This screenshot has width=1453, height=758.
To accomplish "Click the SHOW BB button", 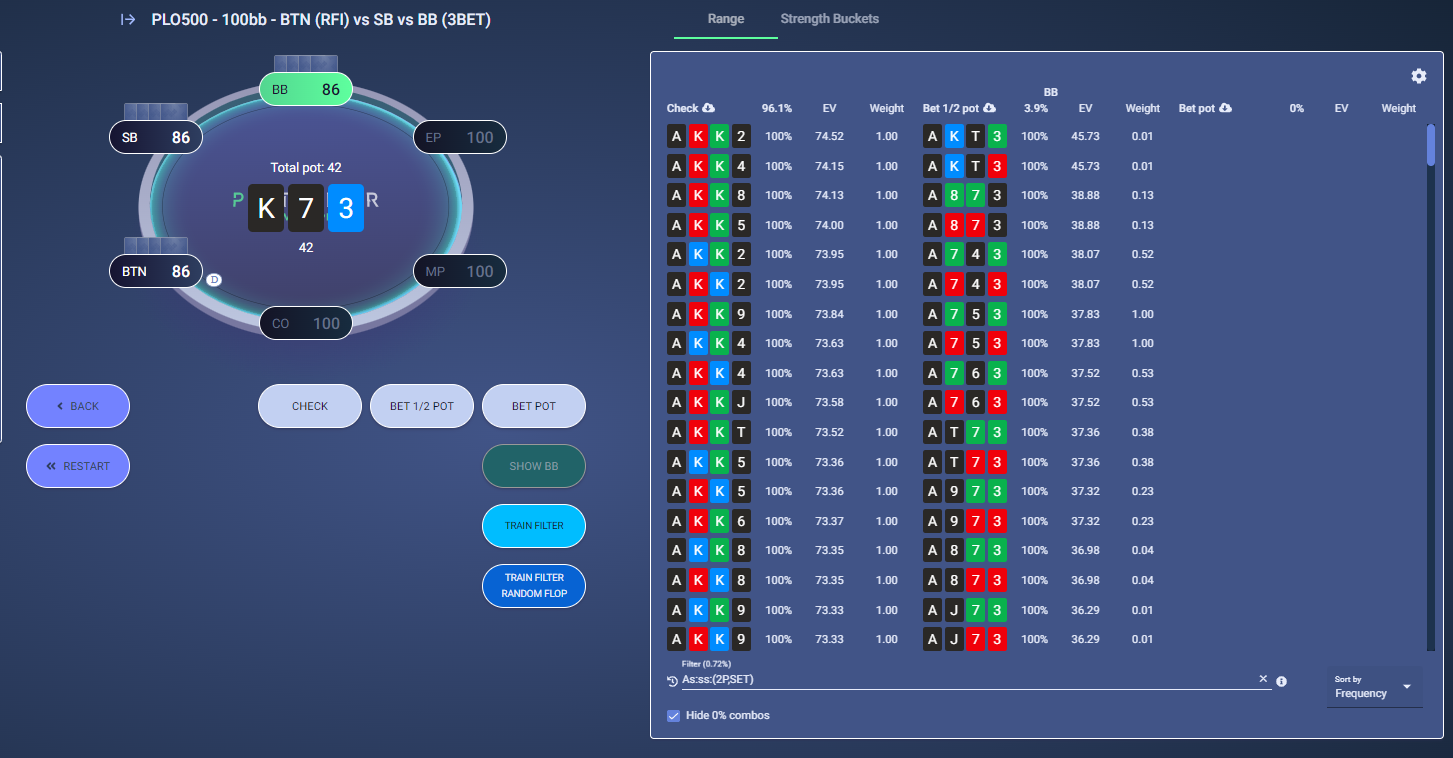I will (534, 466).
